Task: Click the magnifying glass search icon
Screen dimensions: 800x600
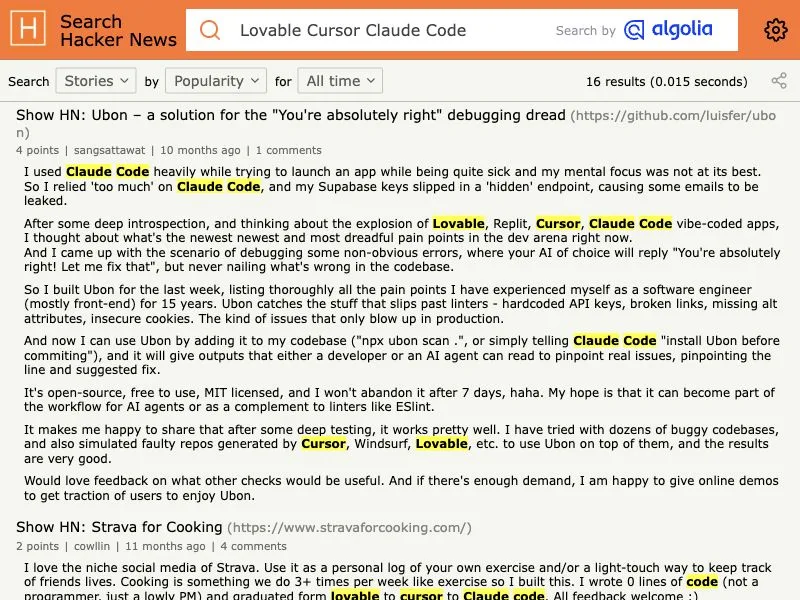Action: click(x=210, y=30)
